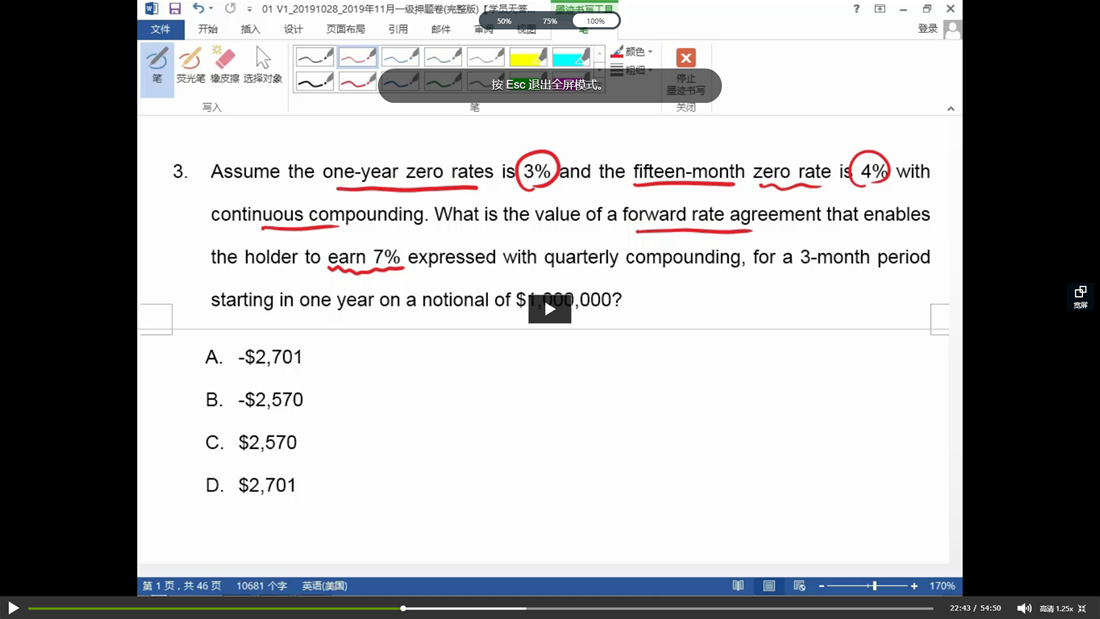
Task: Click the Word zoom slider handle
Action: coord(875,586)
